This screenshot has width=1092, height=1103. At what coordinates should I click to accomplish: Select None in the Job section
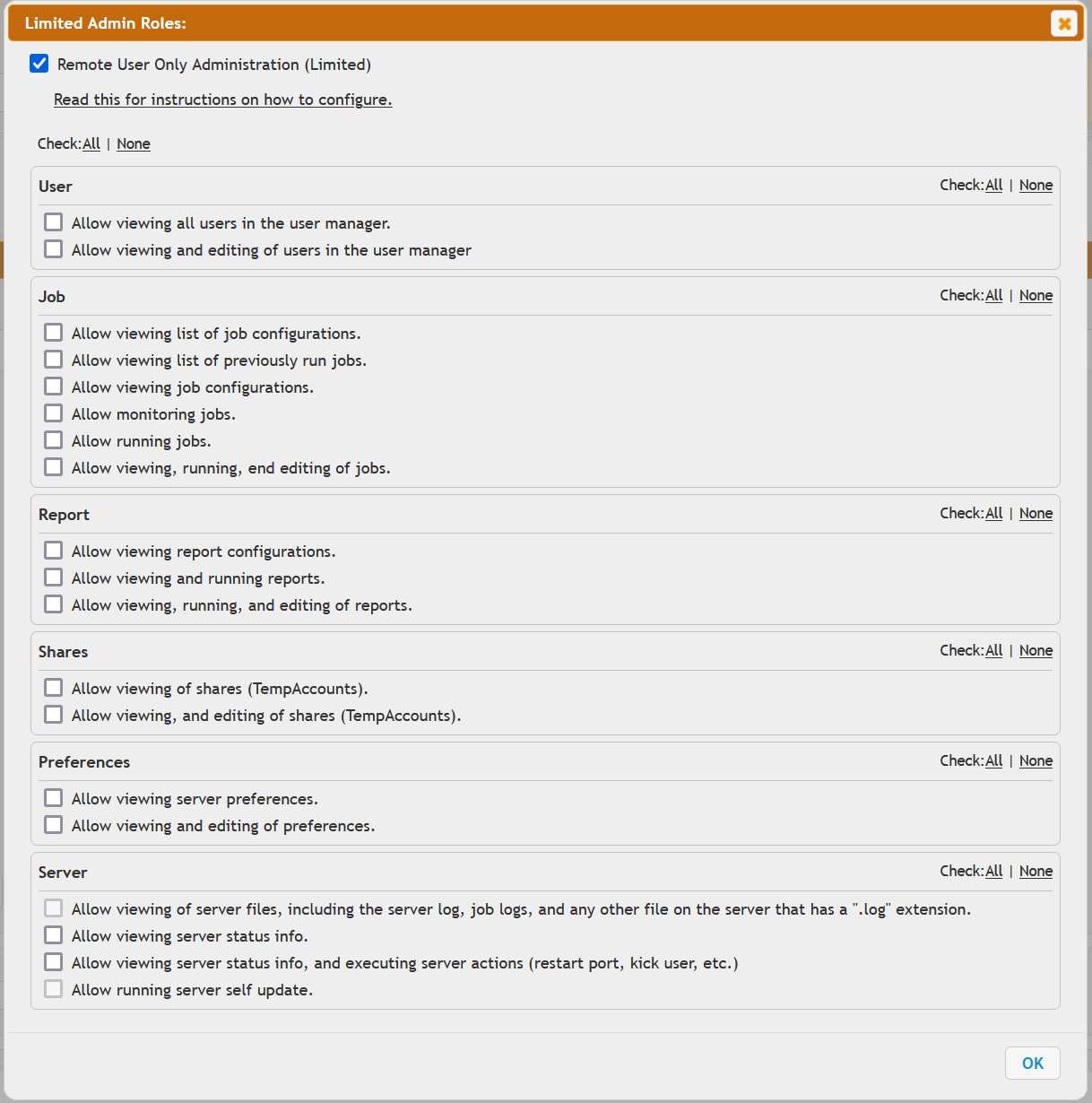click(x=1036, y=295)
